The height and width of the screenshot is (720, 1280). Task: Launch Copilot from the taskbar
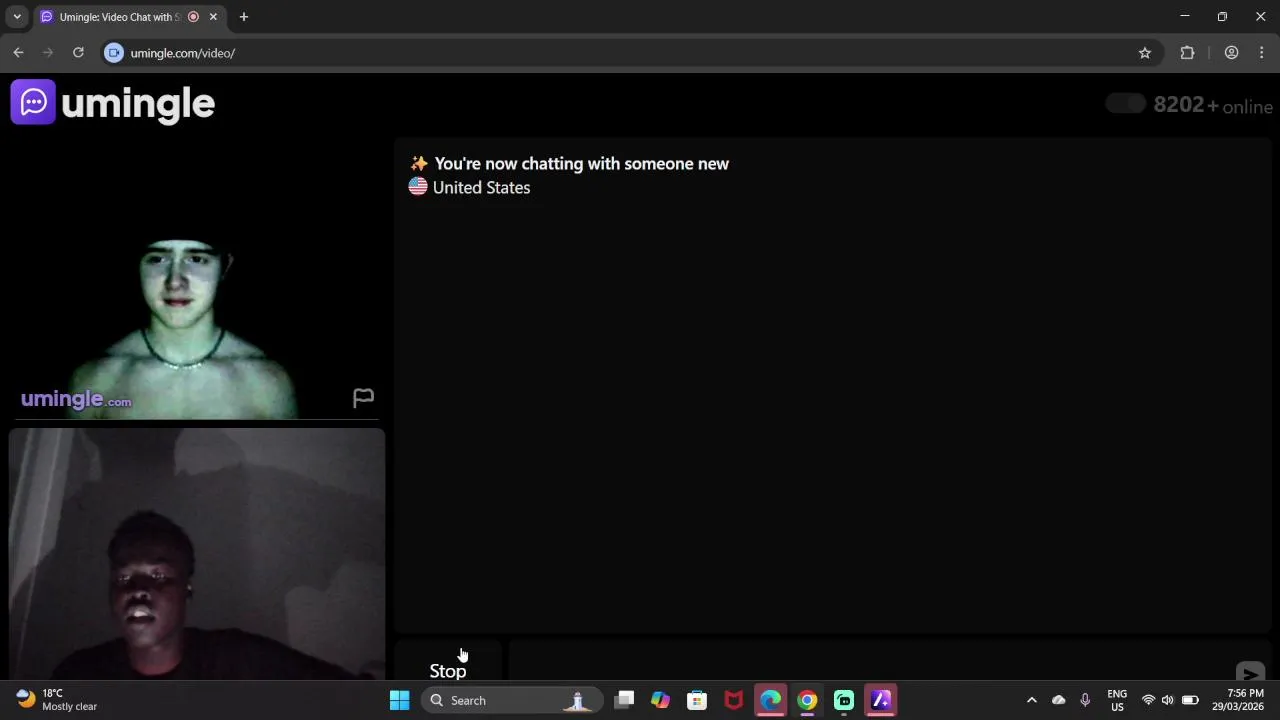pyautogui.click(x=660, y=700)
